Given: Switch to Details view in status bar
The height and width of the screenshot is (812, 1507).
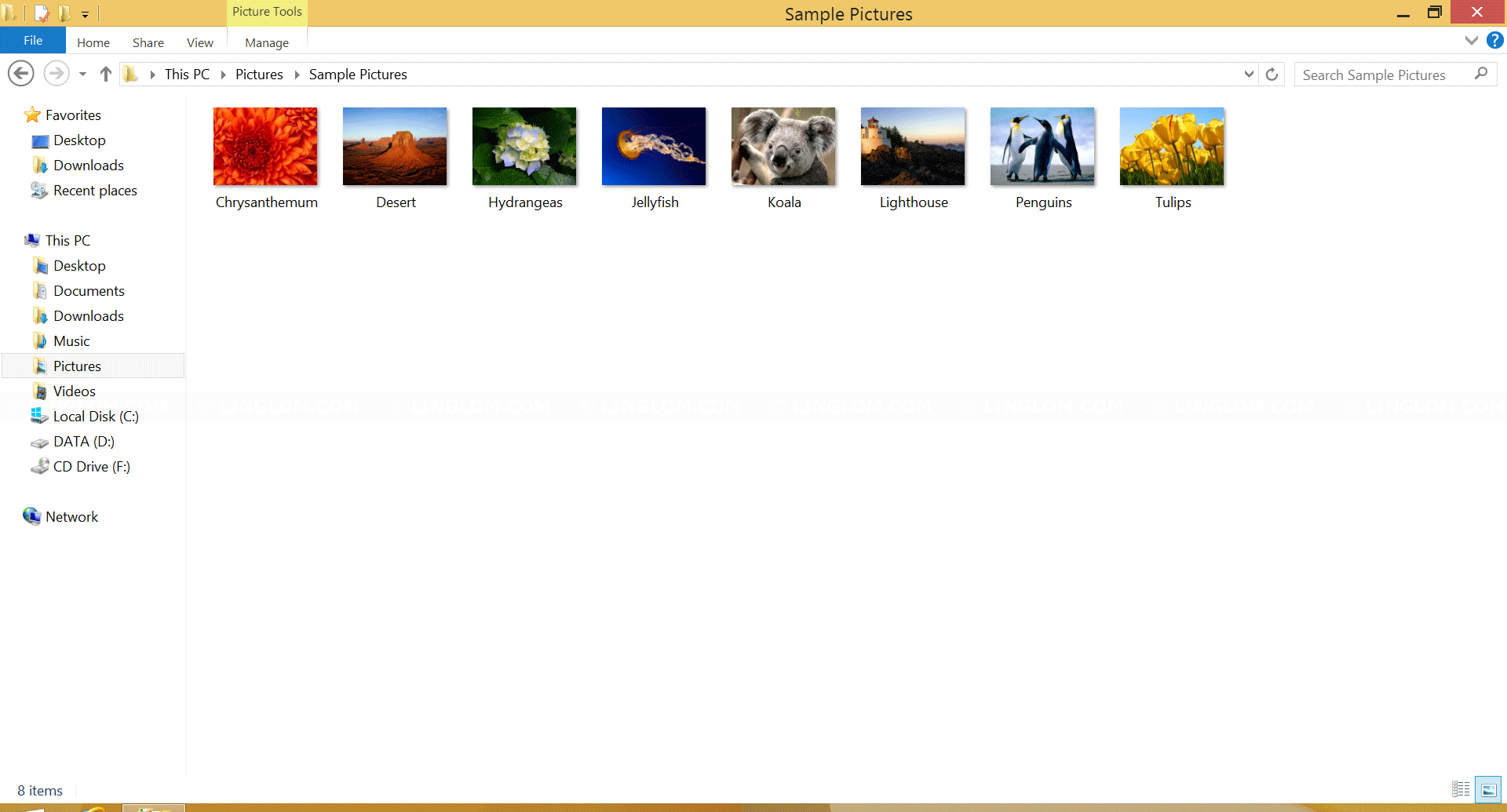Looking at the screenshot, I should tap(1461, 789).
